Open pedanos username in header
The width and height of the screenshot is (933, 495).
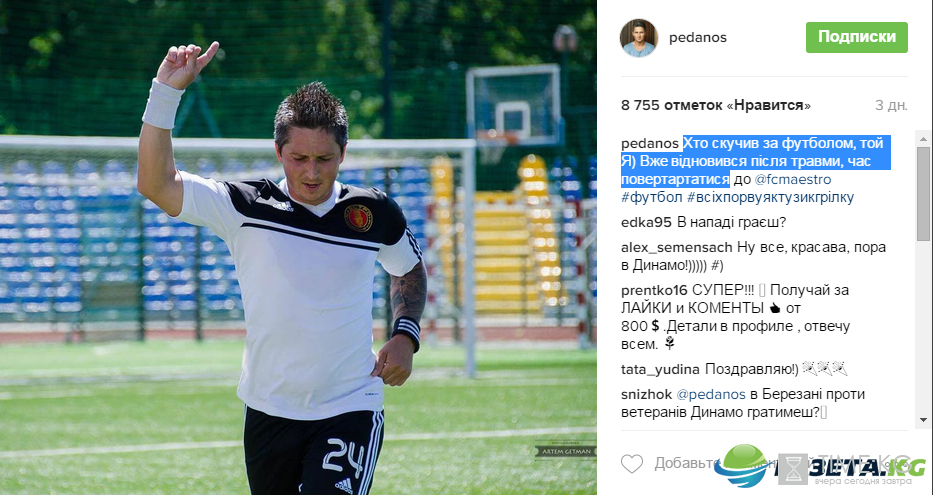pos(698,37)
